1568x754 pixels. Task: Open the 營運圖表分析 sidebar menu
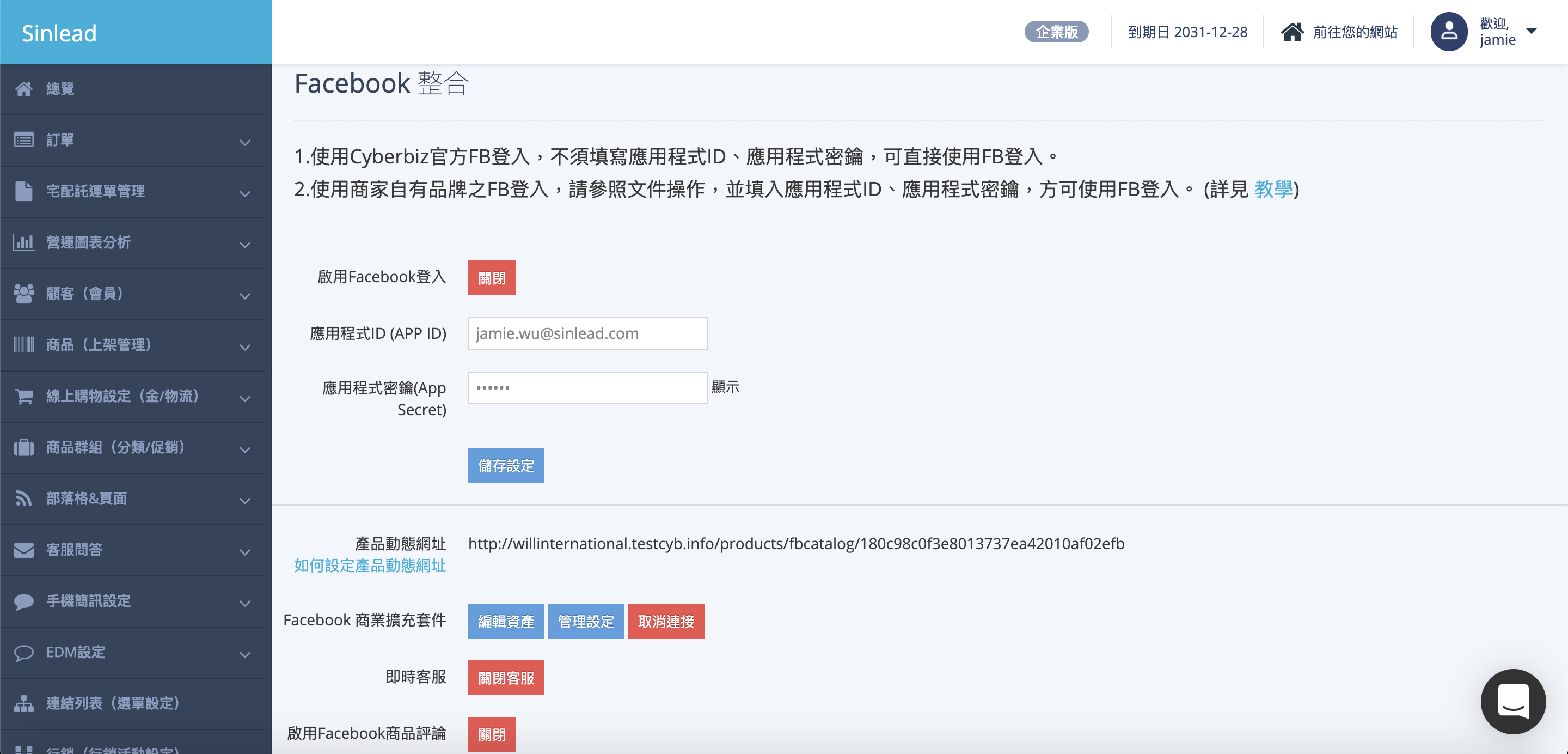(x=133, y=242)
